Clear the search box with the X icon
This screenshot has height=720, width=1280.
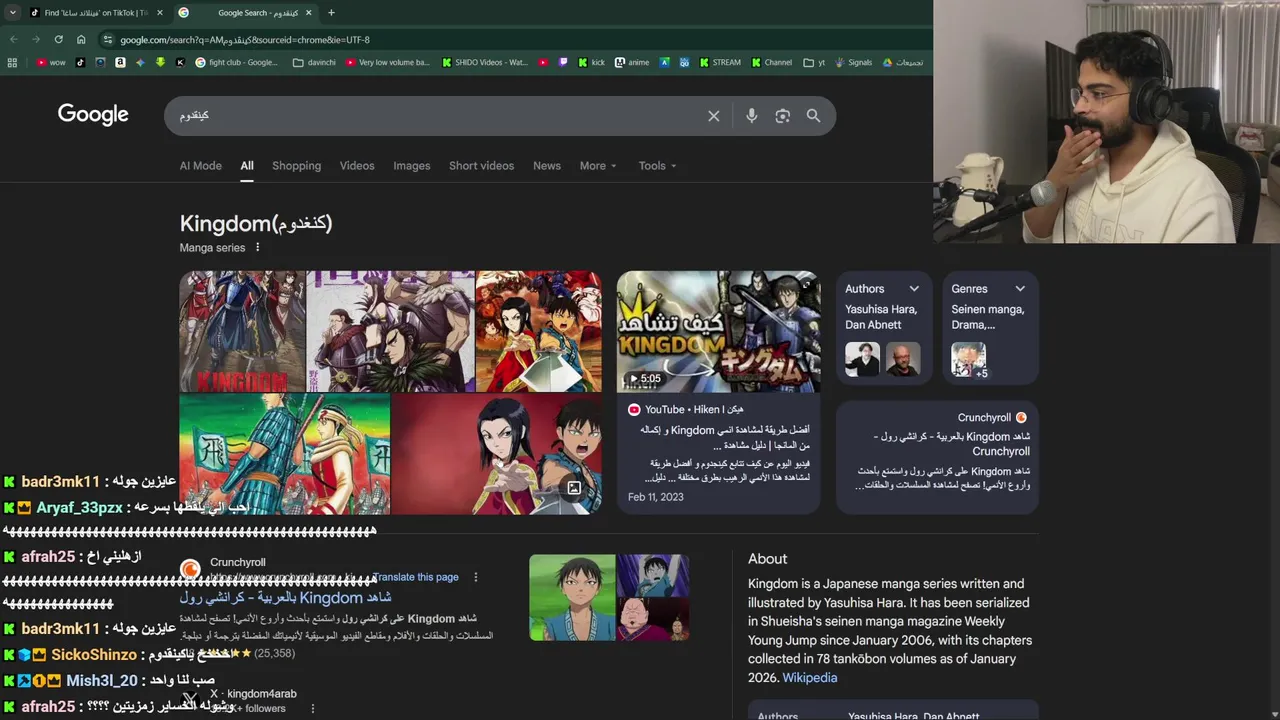click(x=714, y=116)
